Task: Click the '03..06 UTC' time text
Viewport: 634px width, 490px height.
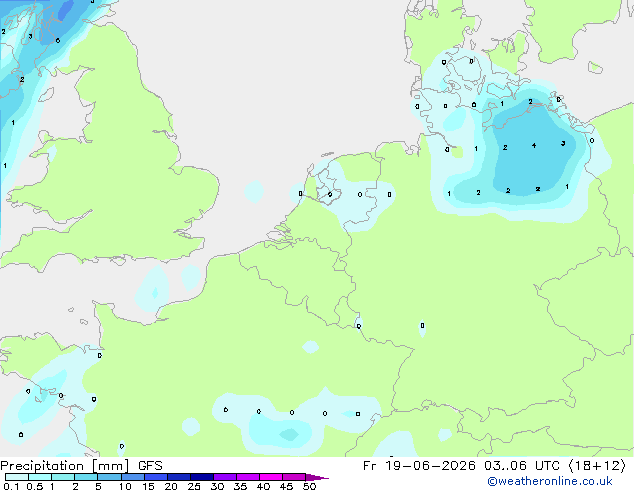Action: click(x=522, y=466)
